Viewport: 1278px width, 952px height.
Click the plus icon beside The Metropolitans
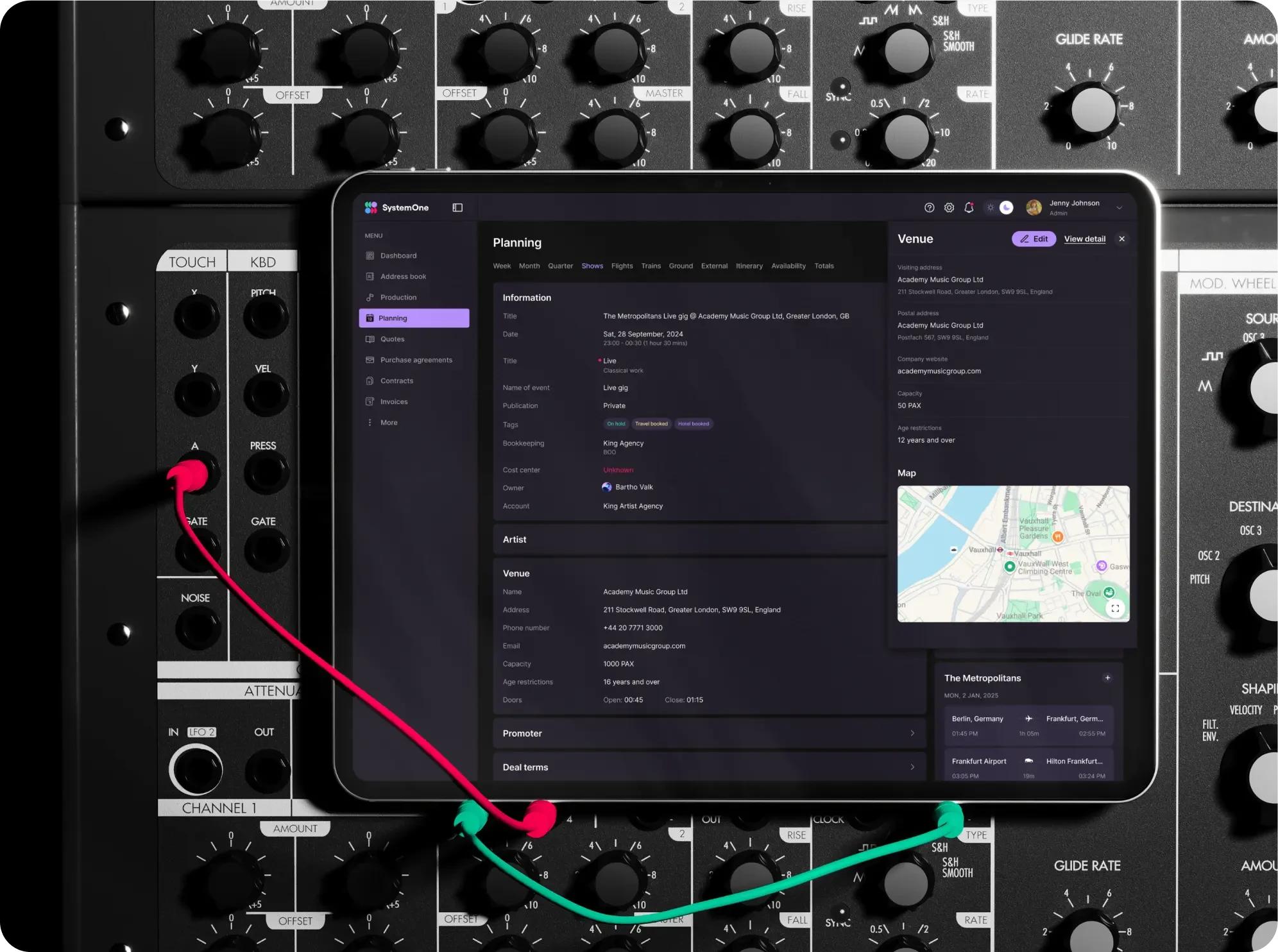(x=1107, y=678)
